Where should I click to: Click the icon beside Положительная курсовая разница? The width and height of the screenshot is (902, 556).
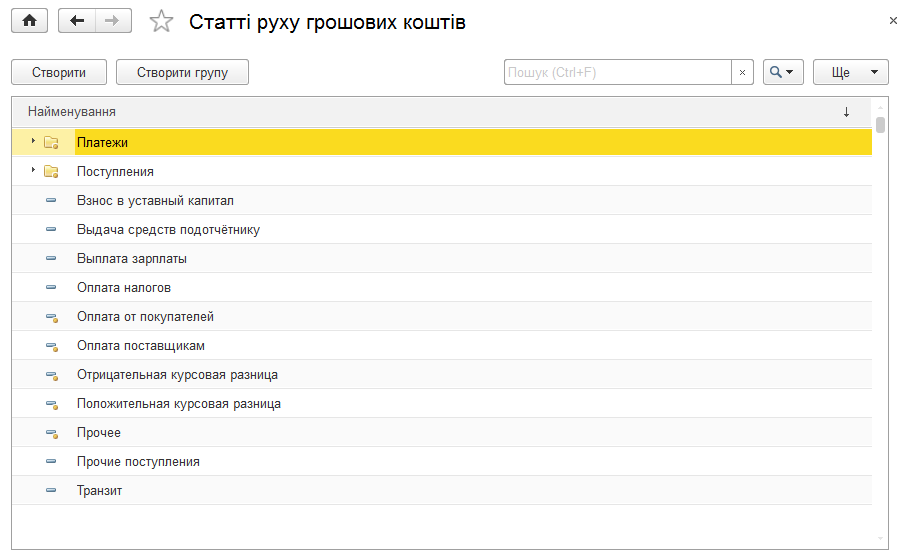coord(52,404)
